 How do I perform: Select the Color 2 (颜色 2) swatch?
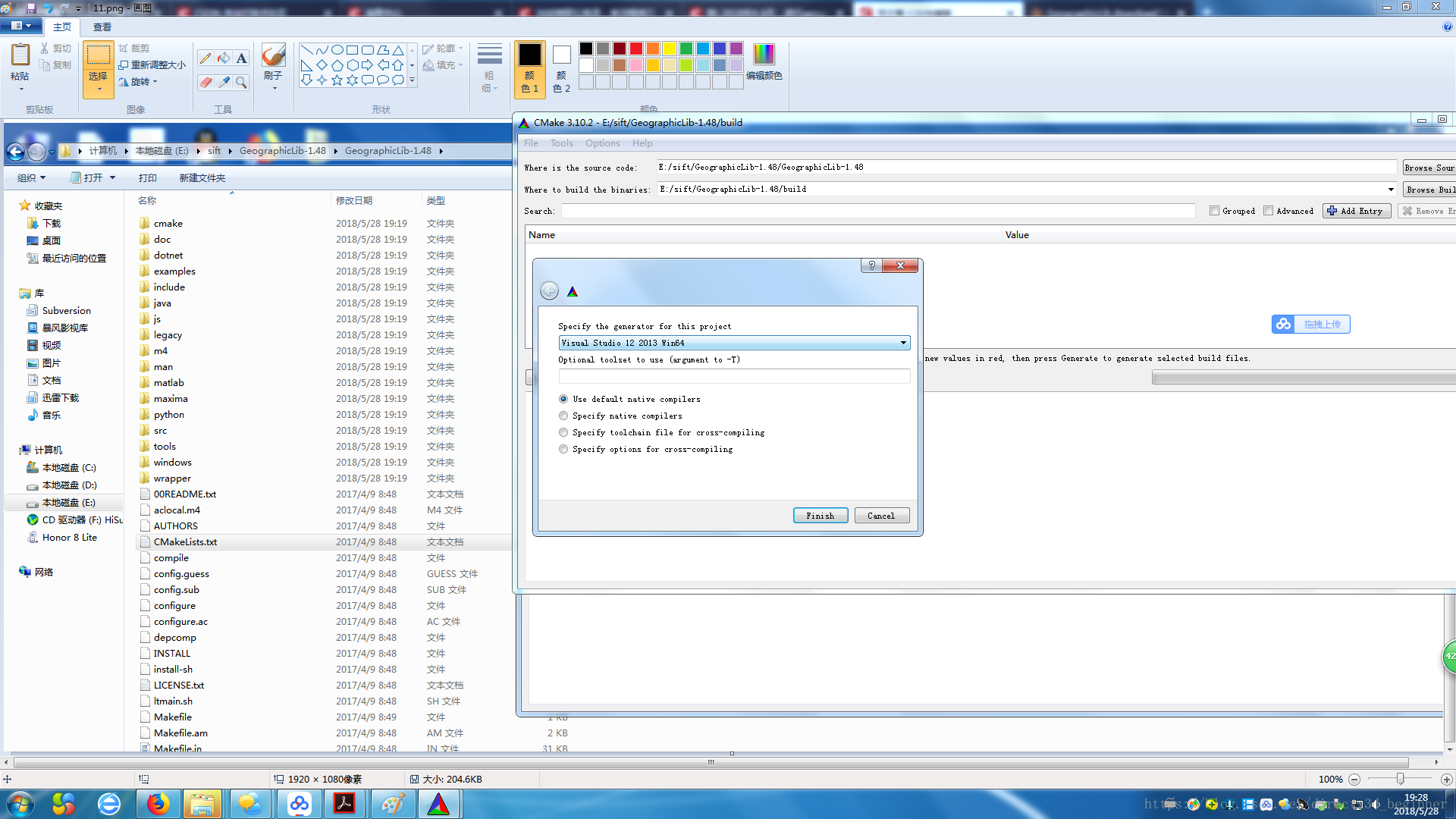561,68
